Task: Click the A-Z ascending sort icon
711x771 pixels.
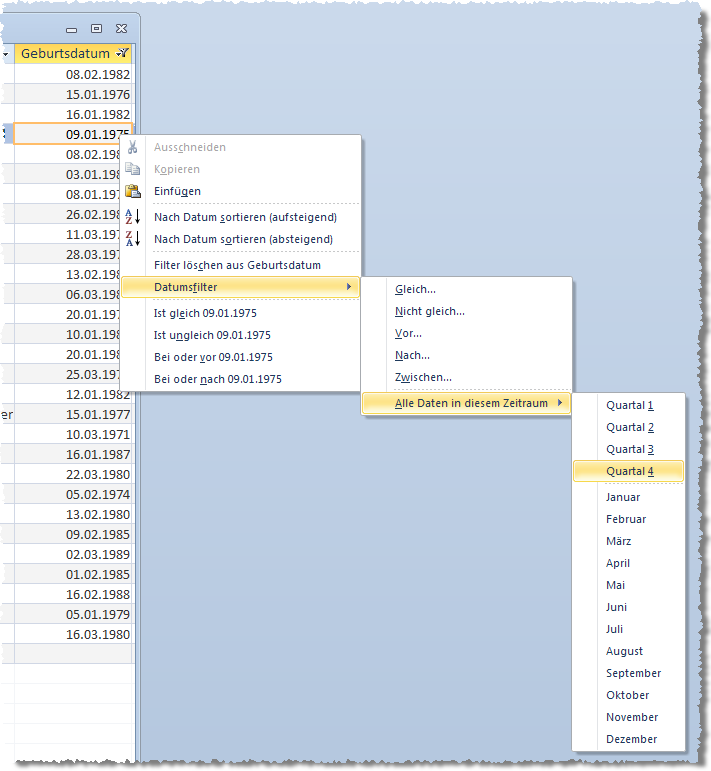Action: (x=133, y=217)
